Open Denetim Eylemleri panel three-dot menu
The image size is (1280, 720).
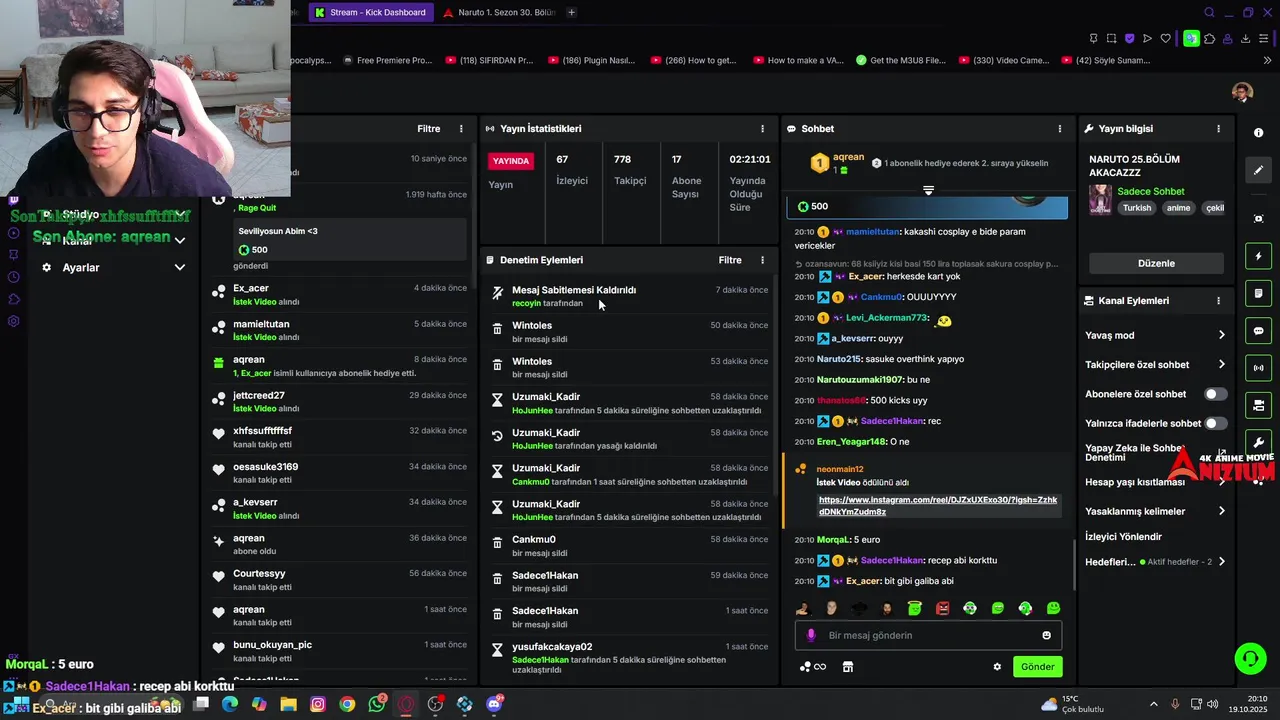762,260
